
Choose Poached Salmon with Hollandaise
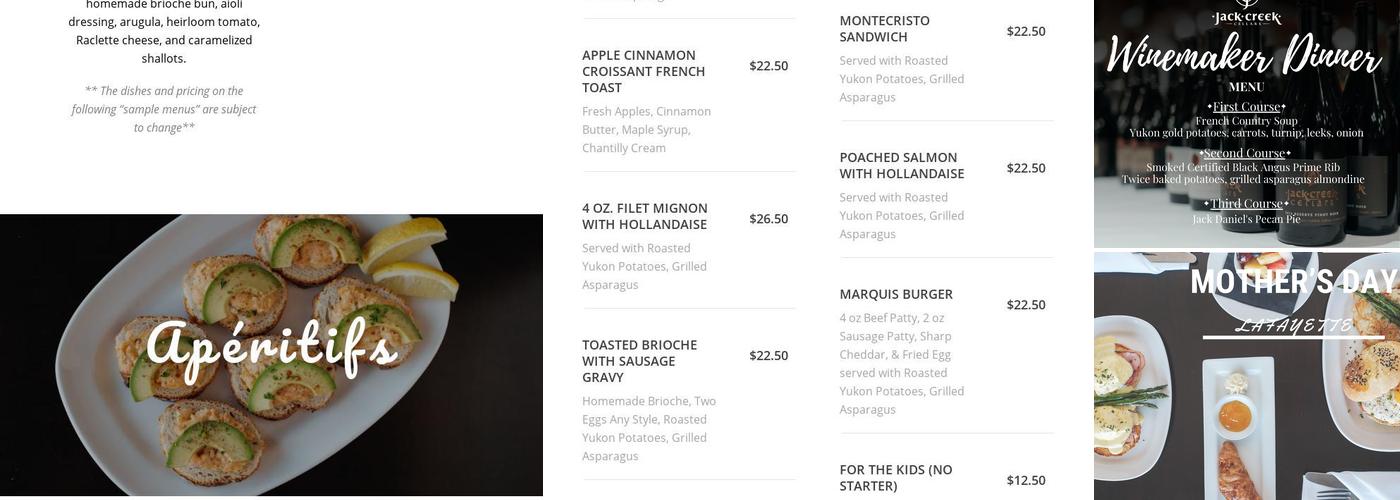point(902,166)
